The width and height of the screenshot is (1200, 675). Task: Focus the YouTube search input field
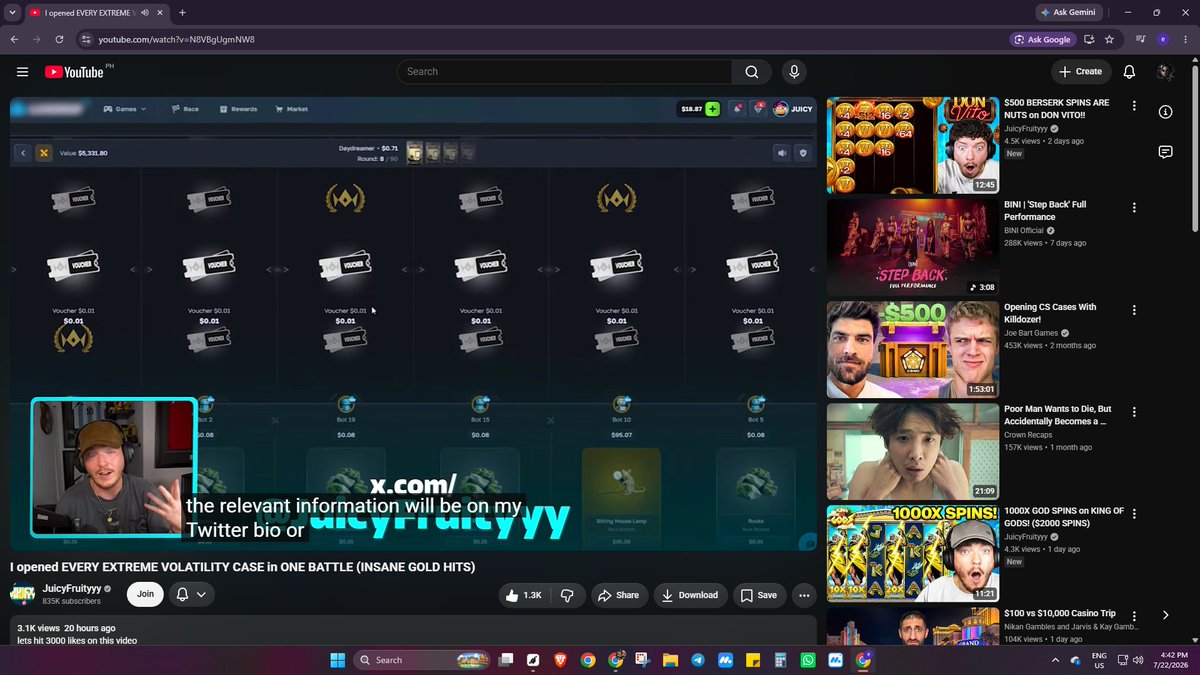[565, 72]
